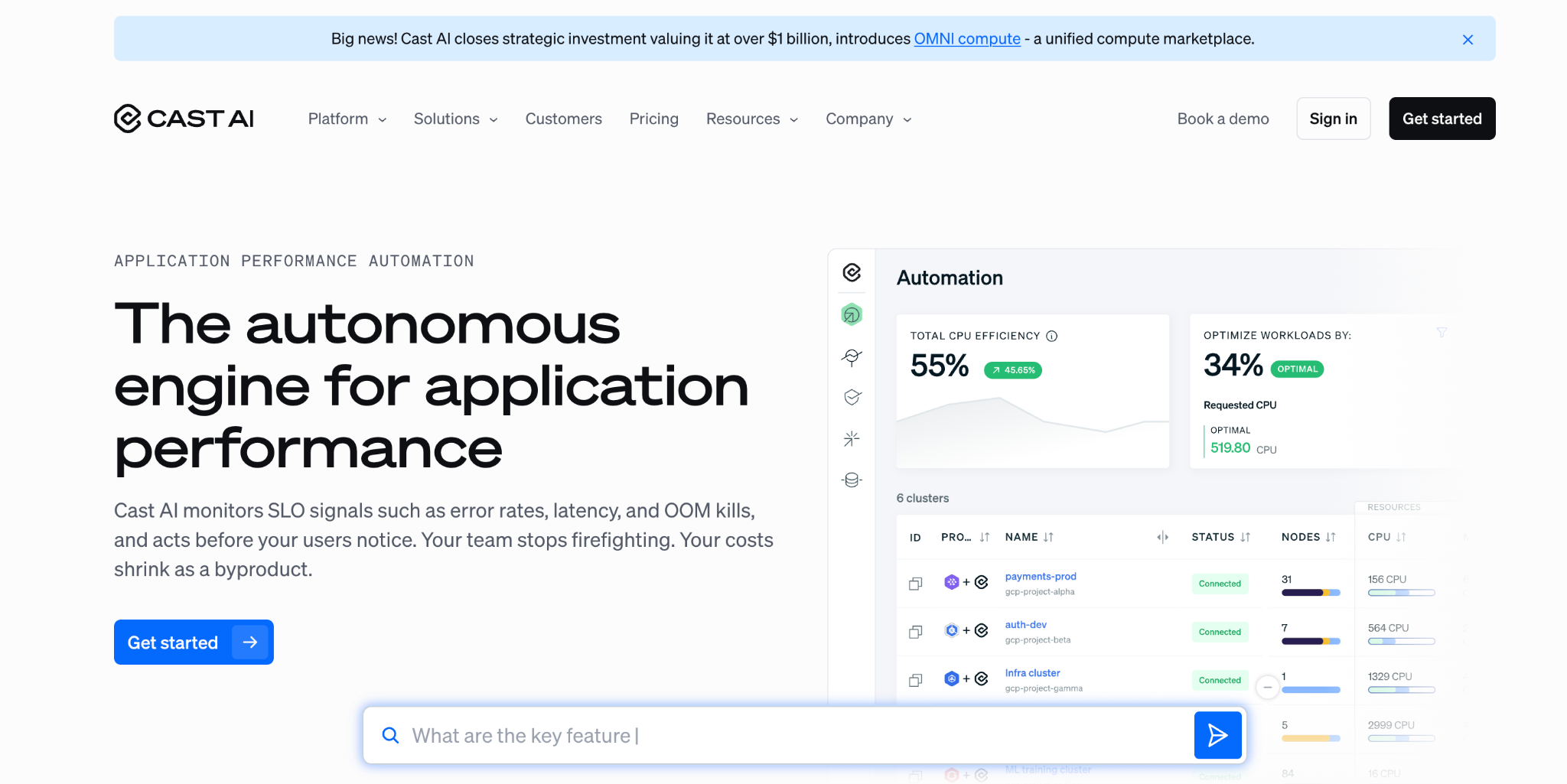Click the 156 CPU usage bar
This screenshot has width=1567, height=784.
point(1401,593)
